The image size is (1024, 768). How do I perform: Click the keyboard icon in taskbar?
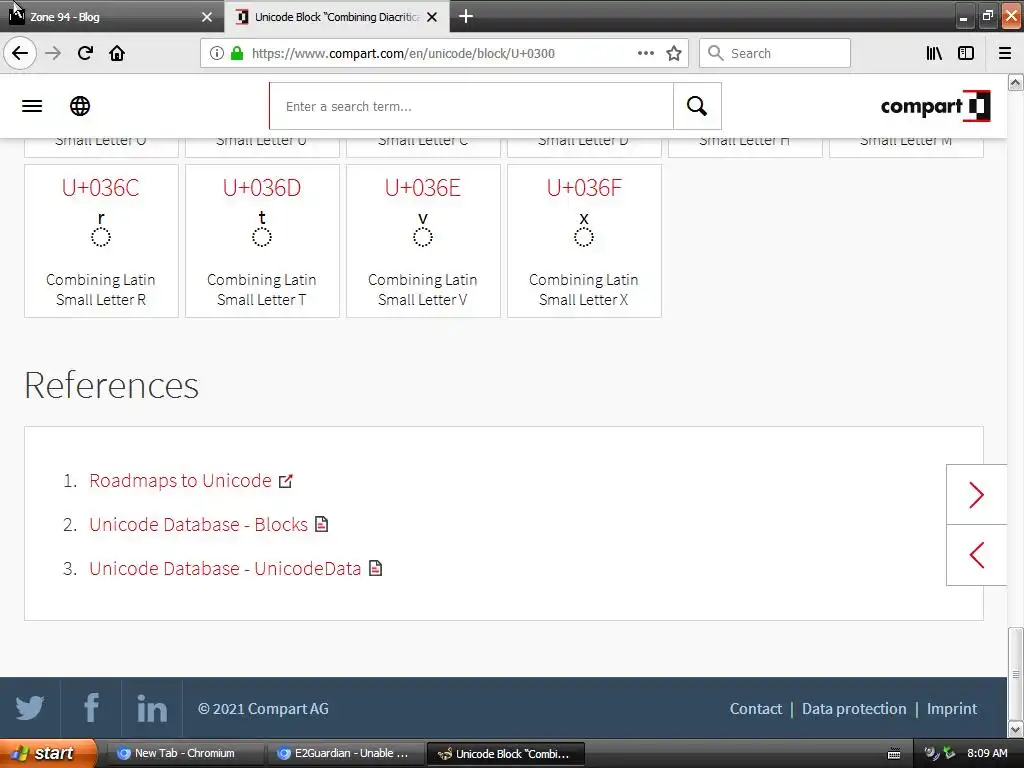[x=894, y=754]
